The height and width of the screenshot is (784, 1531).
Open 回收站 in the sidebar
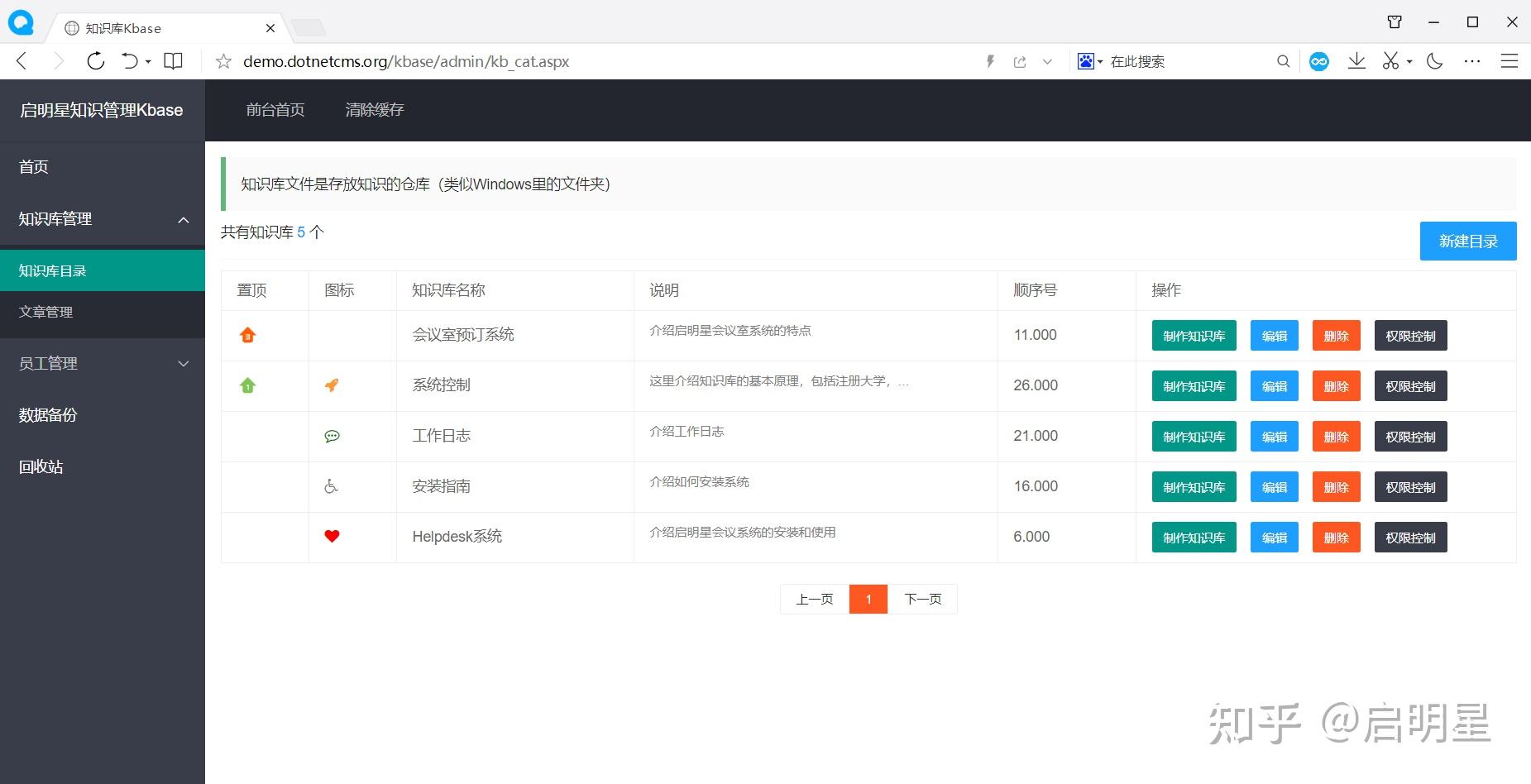[x=103, y=466]
